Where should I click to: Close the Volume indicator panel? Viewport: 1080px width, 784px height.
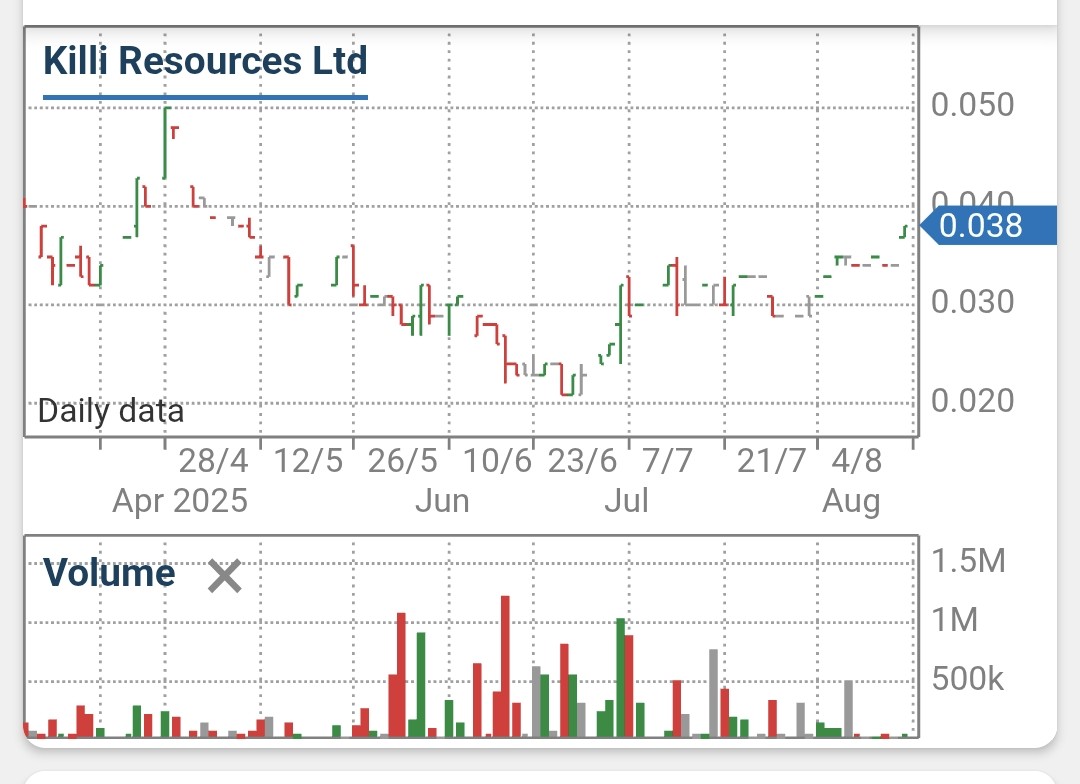click(x=222, y=576)
